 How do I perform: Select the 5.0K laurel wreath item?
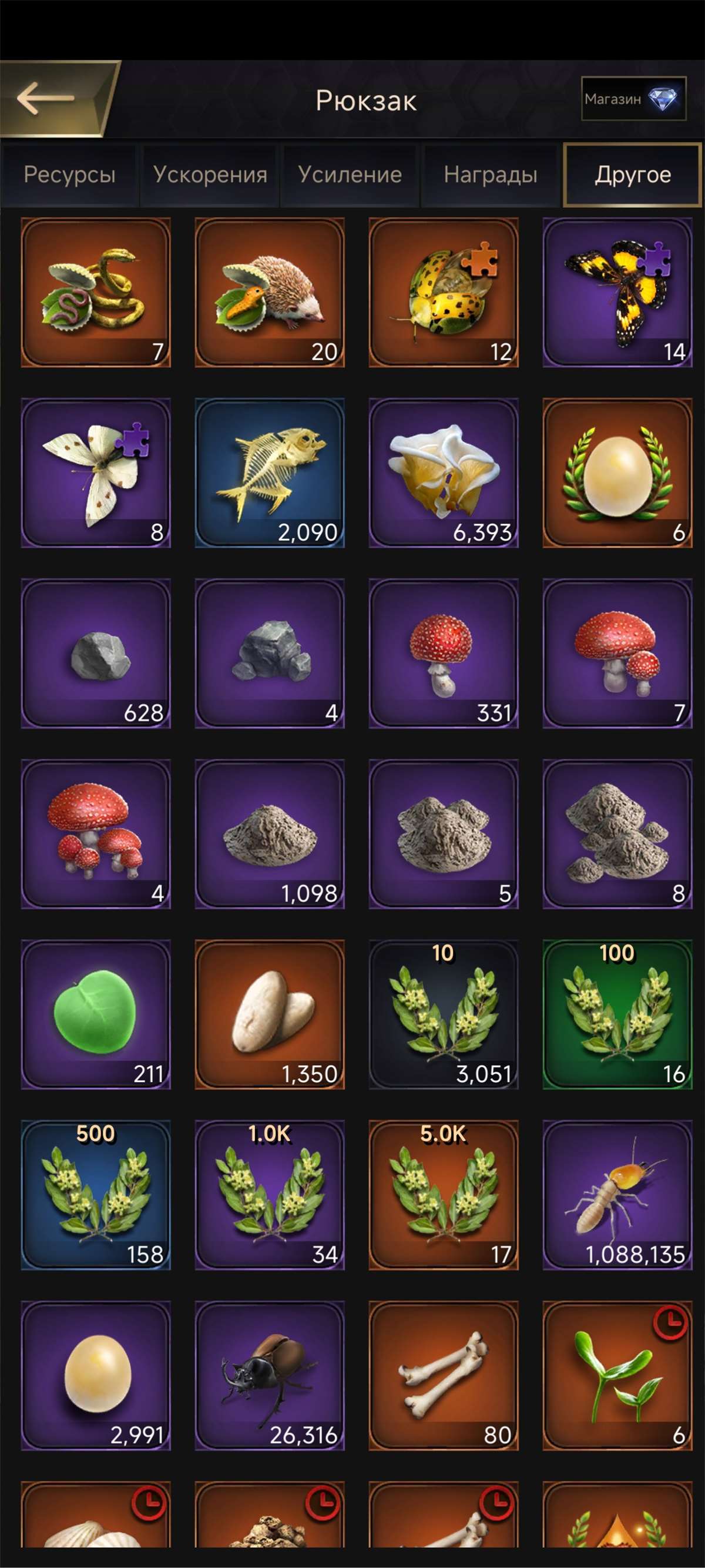coord(444,1195)
